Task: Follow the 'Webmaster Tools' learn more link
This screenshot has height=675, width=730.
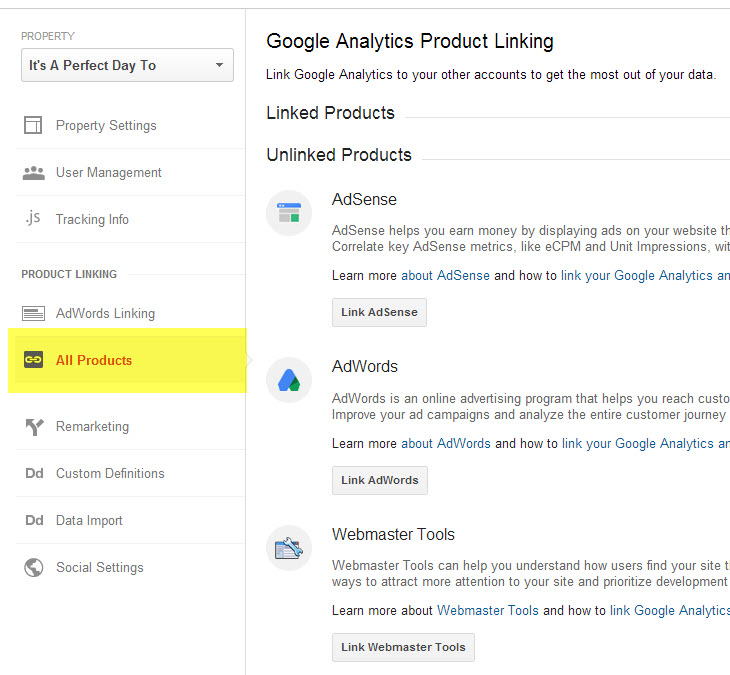Action: [x=487, y=610]
